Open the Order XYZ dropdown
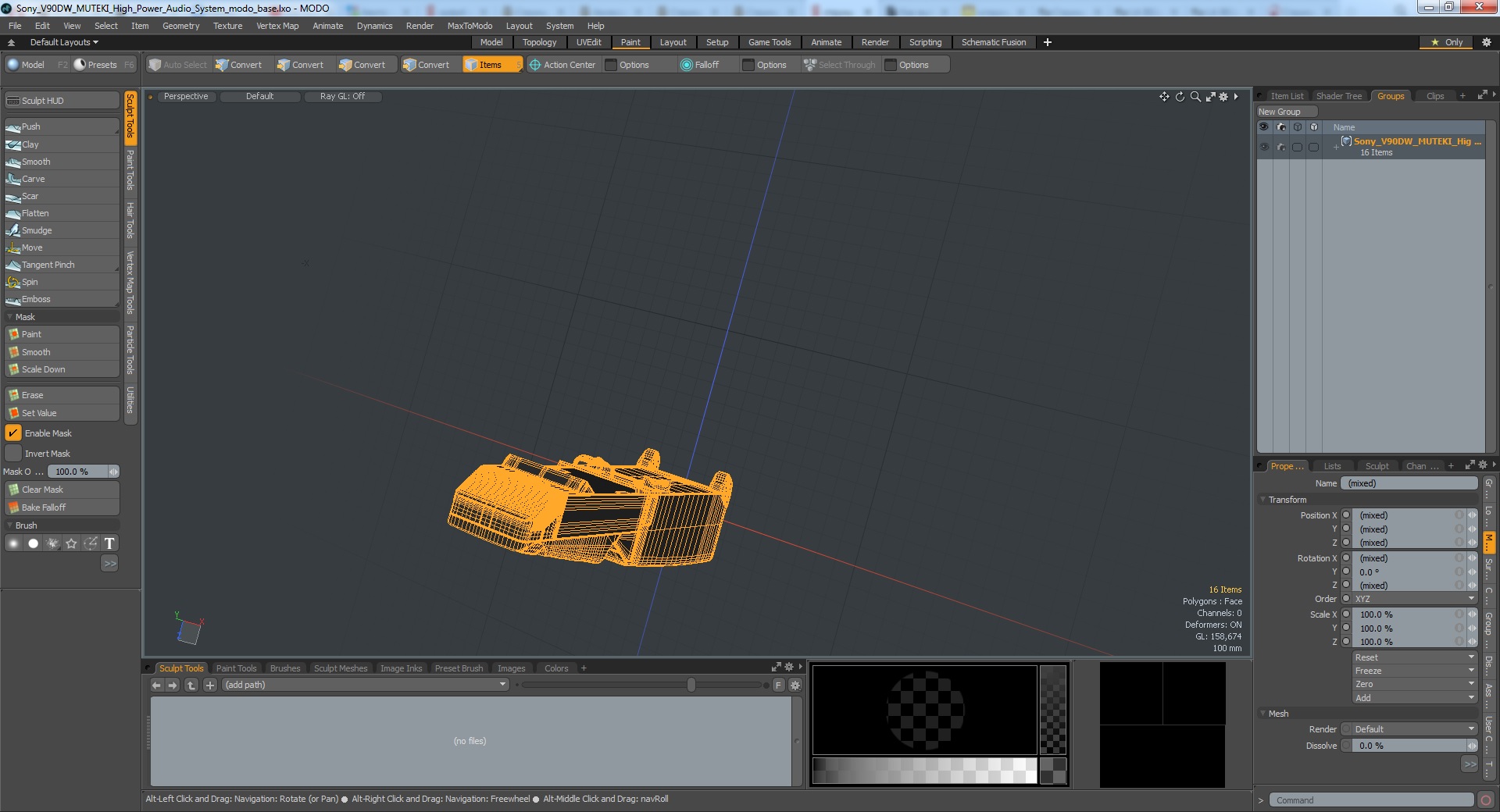 (1415, 599)
